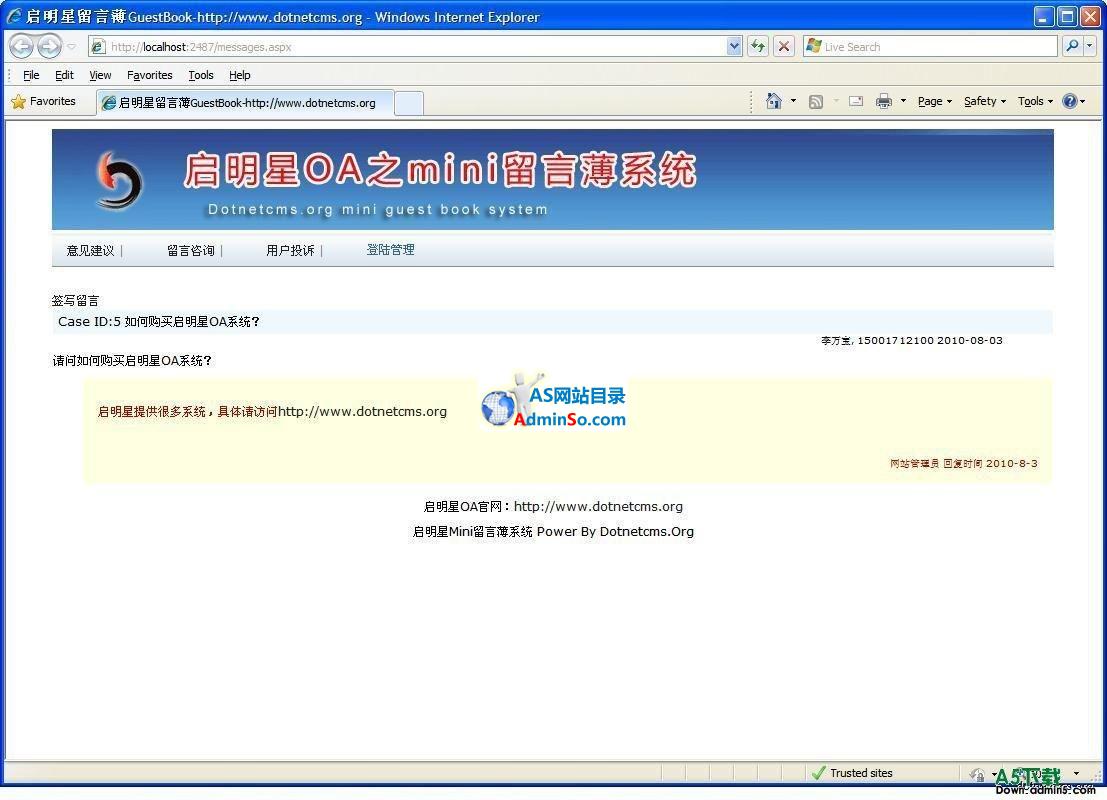Screen dimensions: 1107x800
Task: Expand the Home button dropdown arrow
Action: (794, 102)
